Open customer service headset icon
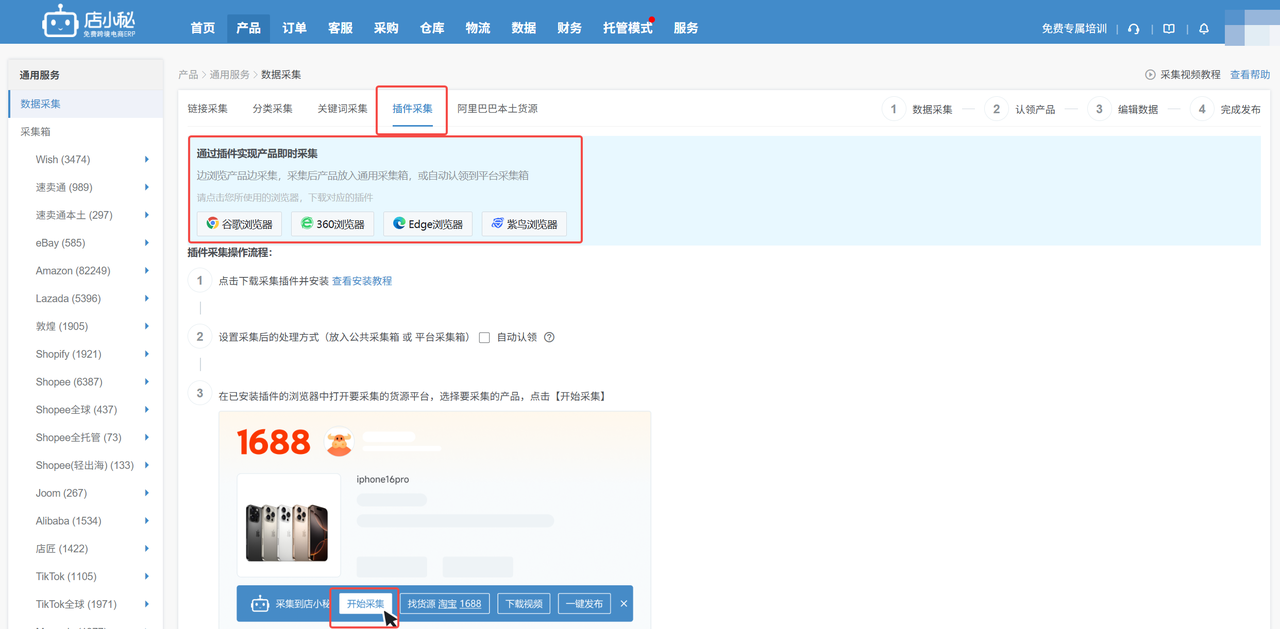 click(1133, 29)
